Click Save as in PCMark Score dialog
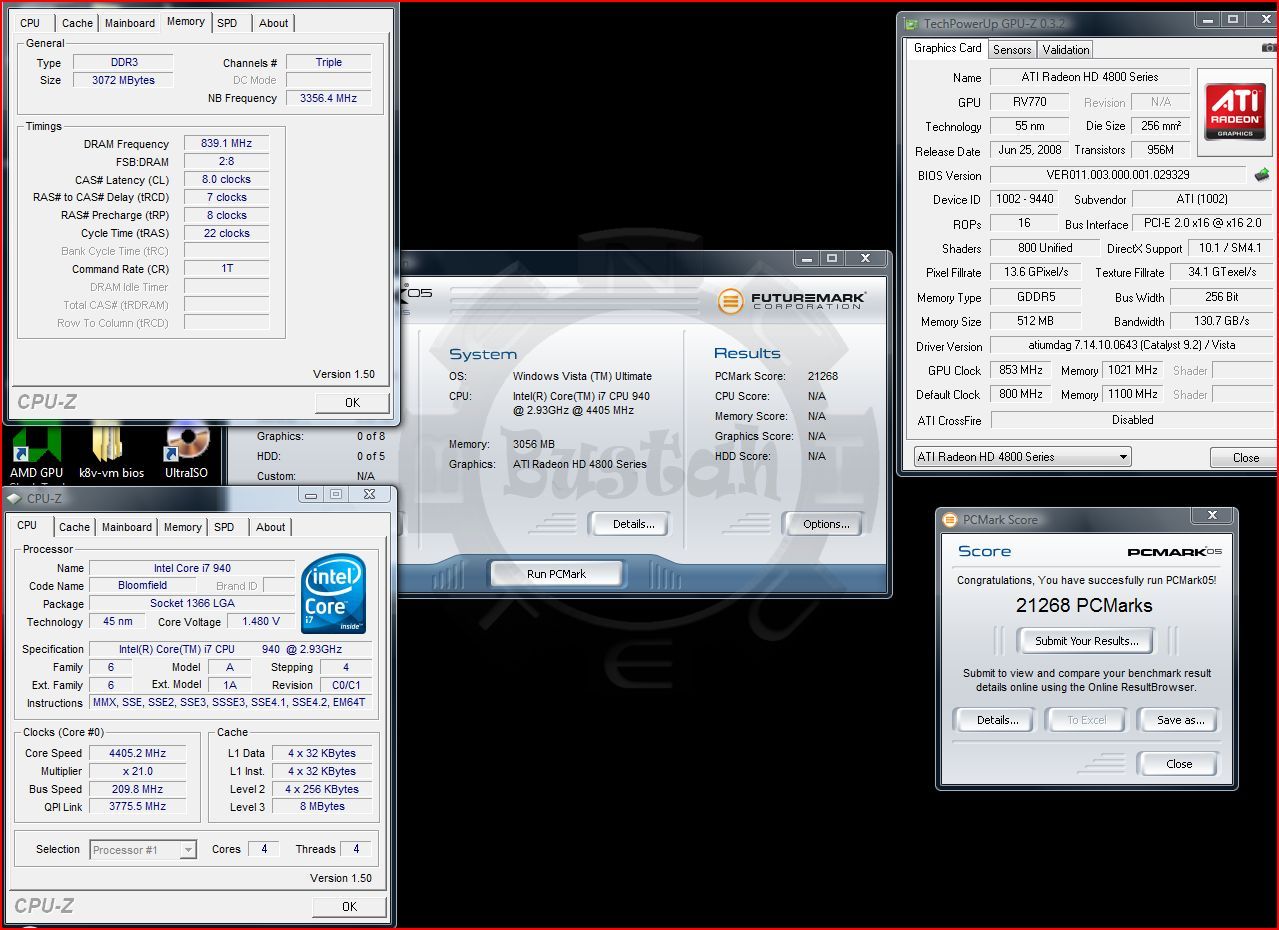Image resolution: width=1279 pixels, height=930 pixels. click(1180, 720)
